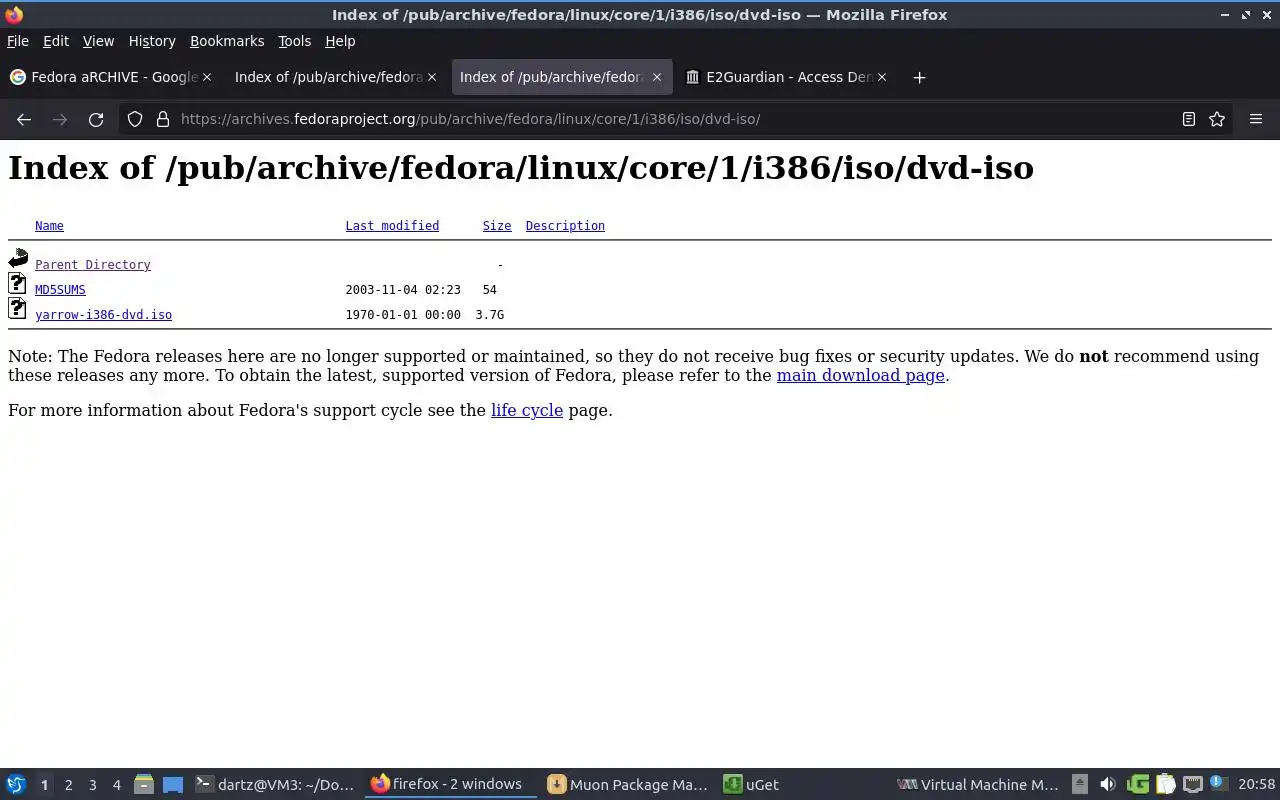
Task: Open the Firefox hamburger menu
Action: [x=1256, y=119]
